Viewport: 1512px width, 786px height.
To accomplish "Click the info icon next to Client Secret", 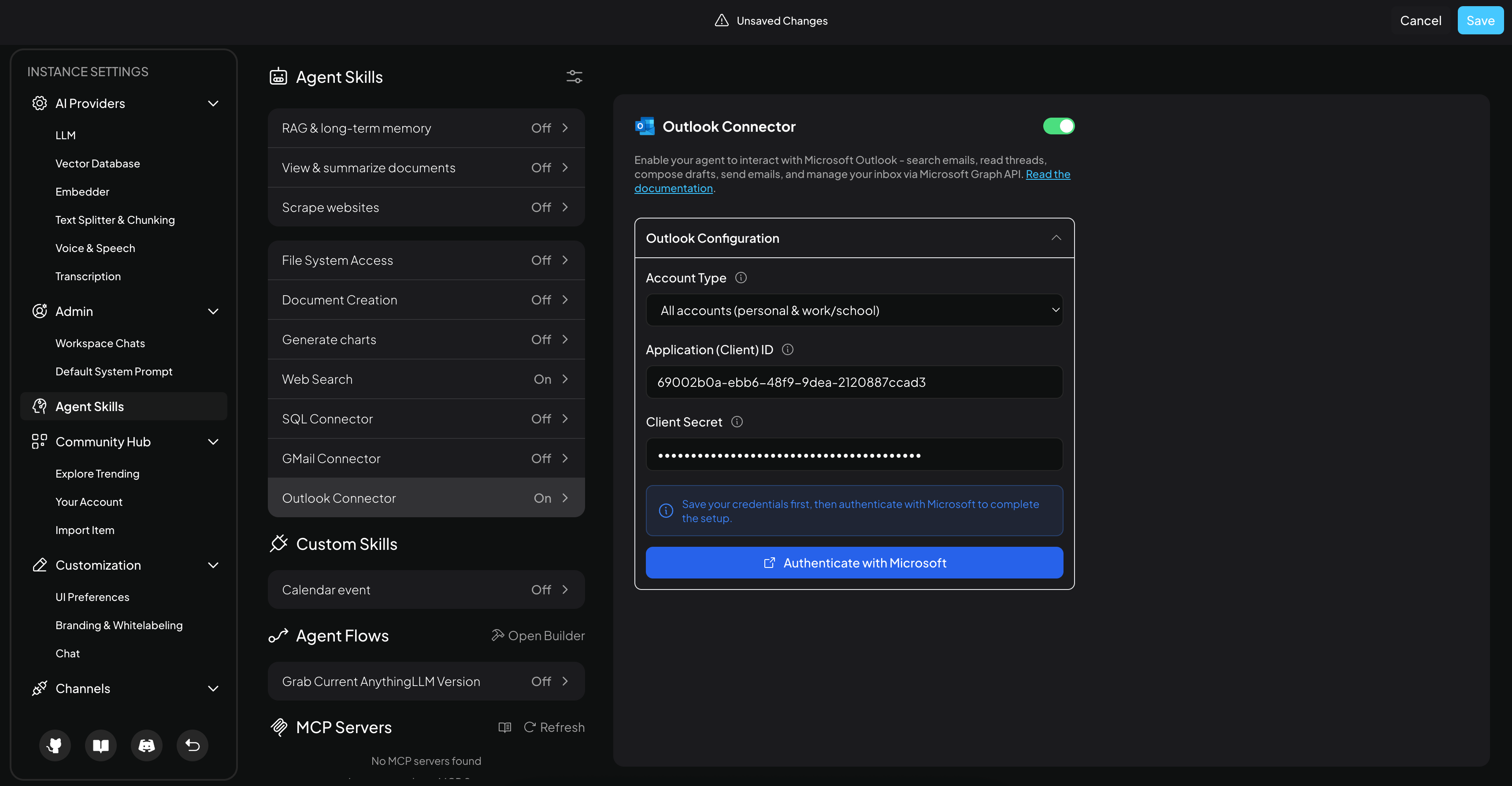I will click(x=737, y=421).
